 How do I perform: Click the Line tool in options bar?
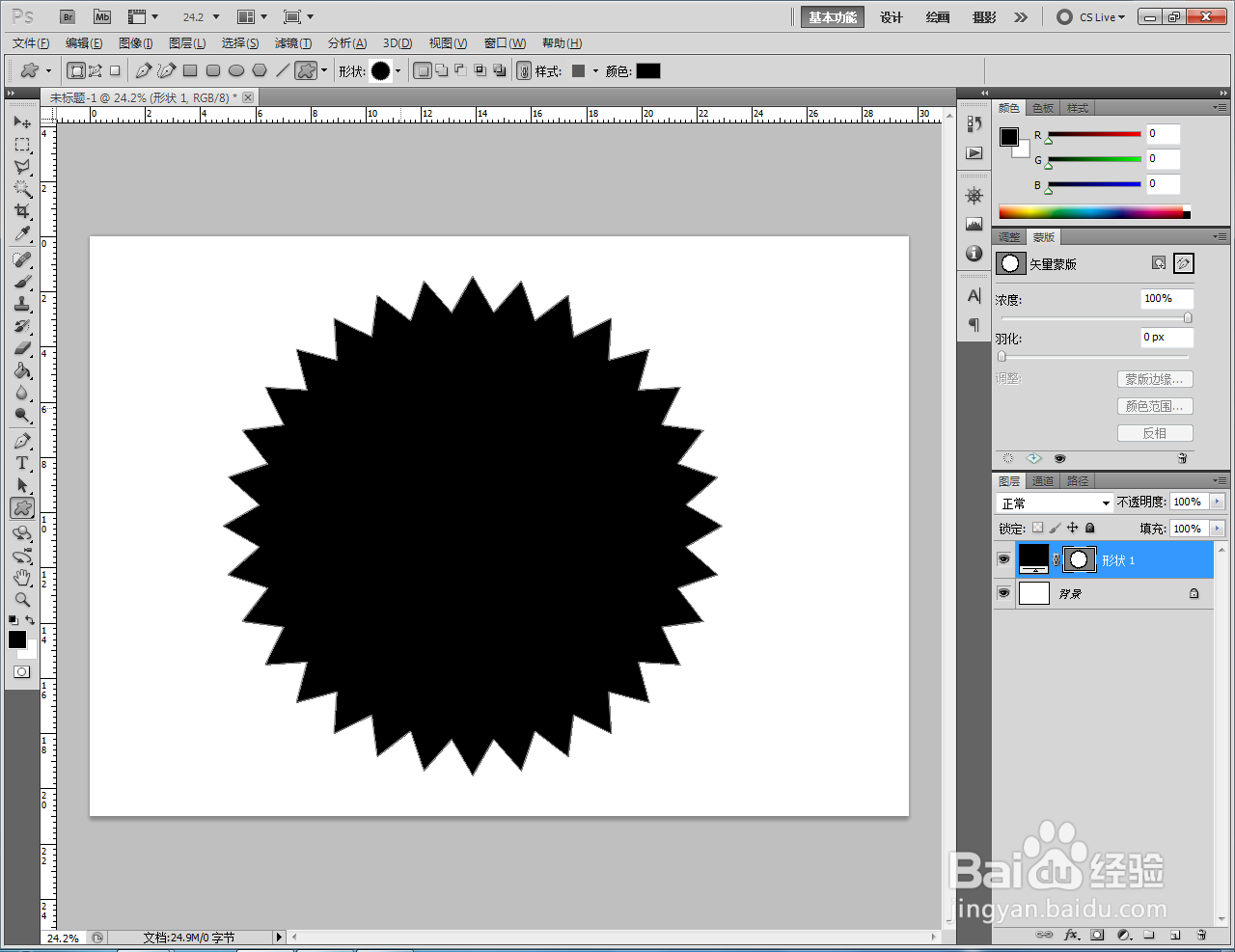coord(283,70)
